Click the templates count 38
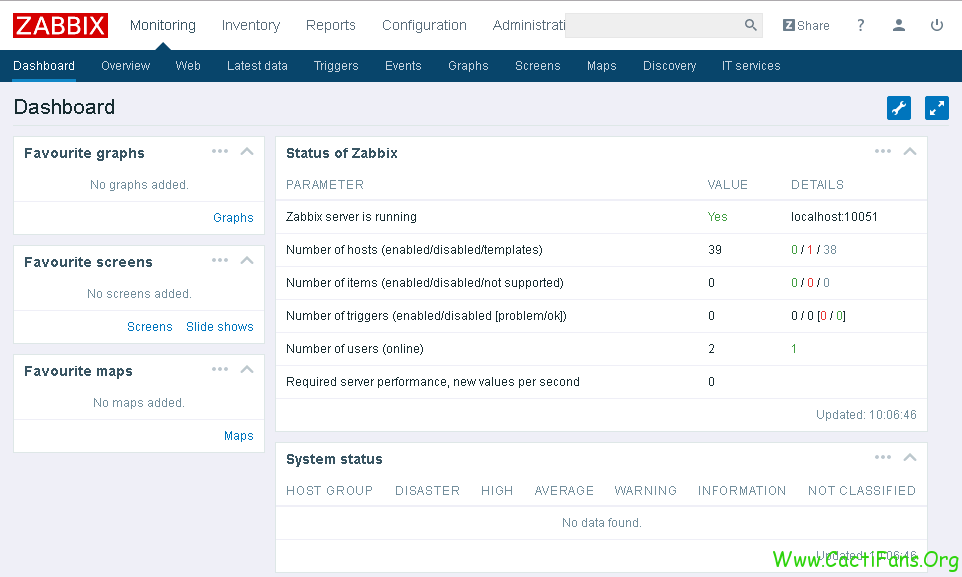Screen dimensions: 962x577 coord(829,250)
